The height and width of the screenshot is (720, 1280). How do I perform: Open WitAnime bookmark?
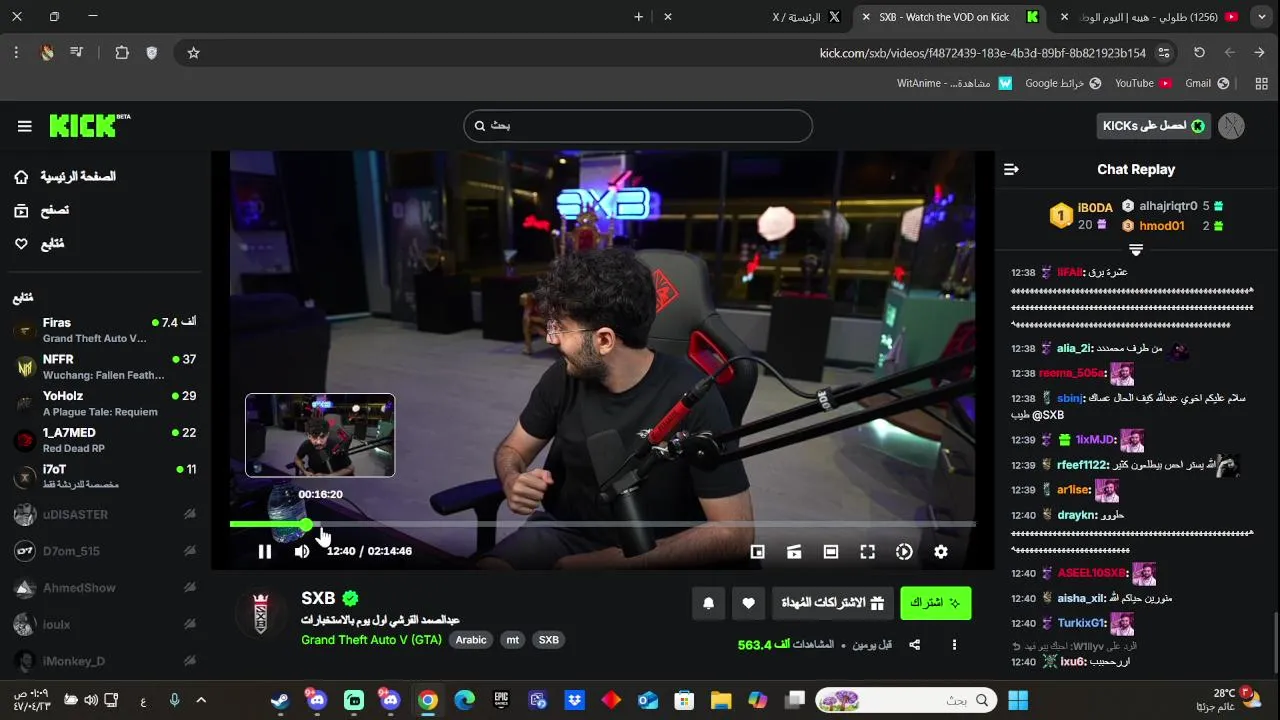point(954,83)
